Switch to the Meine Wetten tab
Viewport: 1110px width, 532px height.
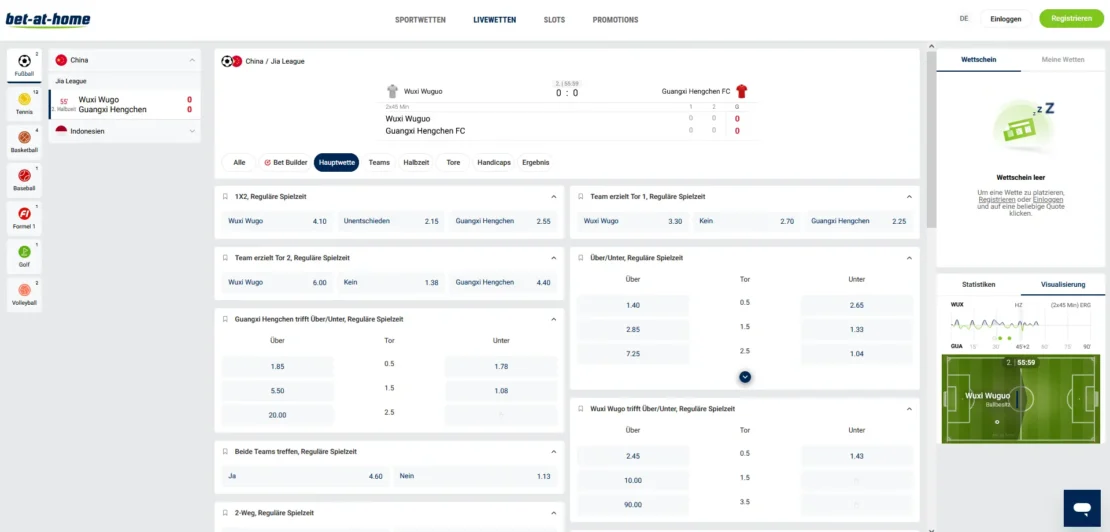[x=1063, y=59]
